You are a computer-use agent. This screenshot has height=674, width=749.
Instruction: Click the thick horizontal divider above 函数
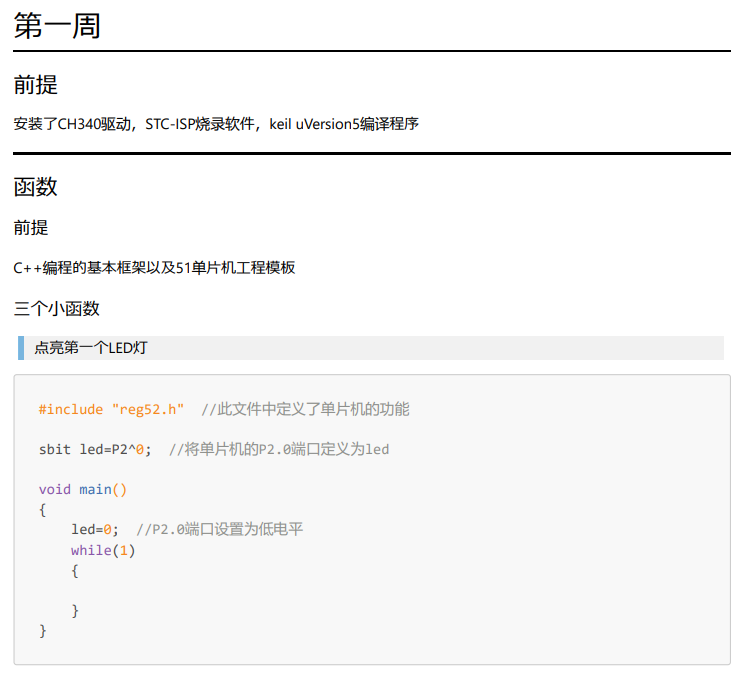point(372,153)
